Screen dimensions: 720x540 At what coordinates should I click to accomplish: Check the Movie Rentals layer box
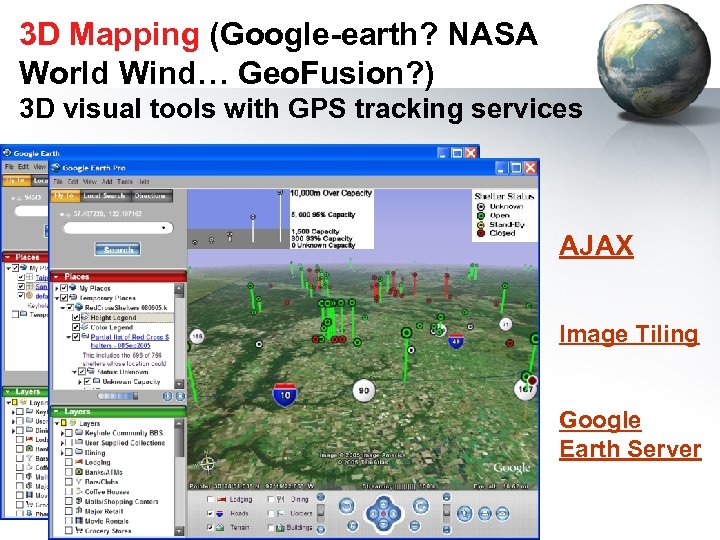coord(68,521)
